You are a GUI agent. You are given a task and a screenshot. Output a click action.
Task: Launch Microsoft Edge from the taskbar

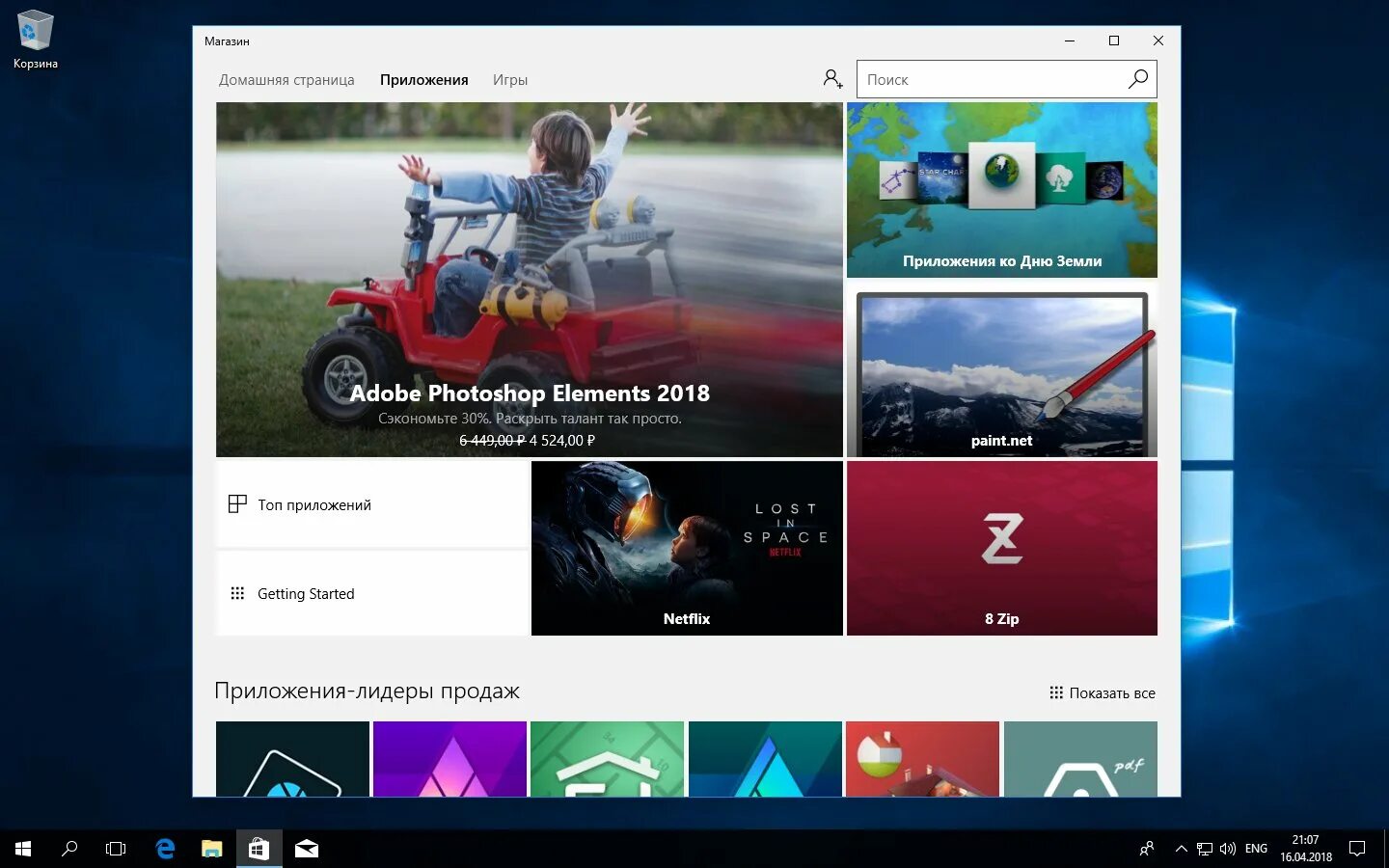point(165,849)
